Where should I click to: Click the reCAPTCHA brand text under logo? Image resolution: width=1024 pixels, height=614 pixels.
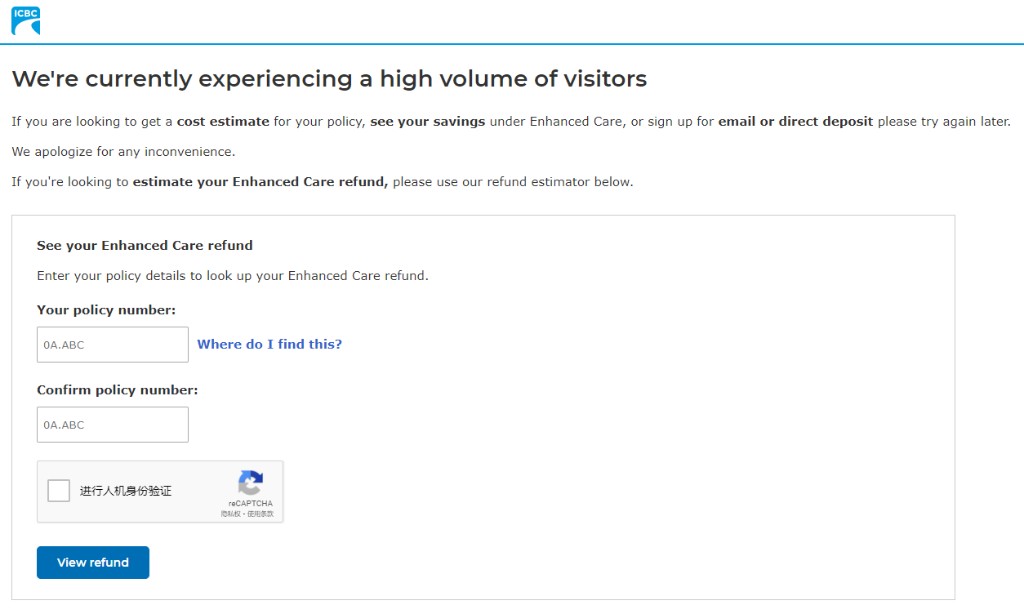(x=251, y=504)
